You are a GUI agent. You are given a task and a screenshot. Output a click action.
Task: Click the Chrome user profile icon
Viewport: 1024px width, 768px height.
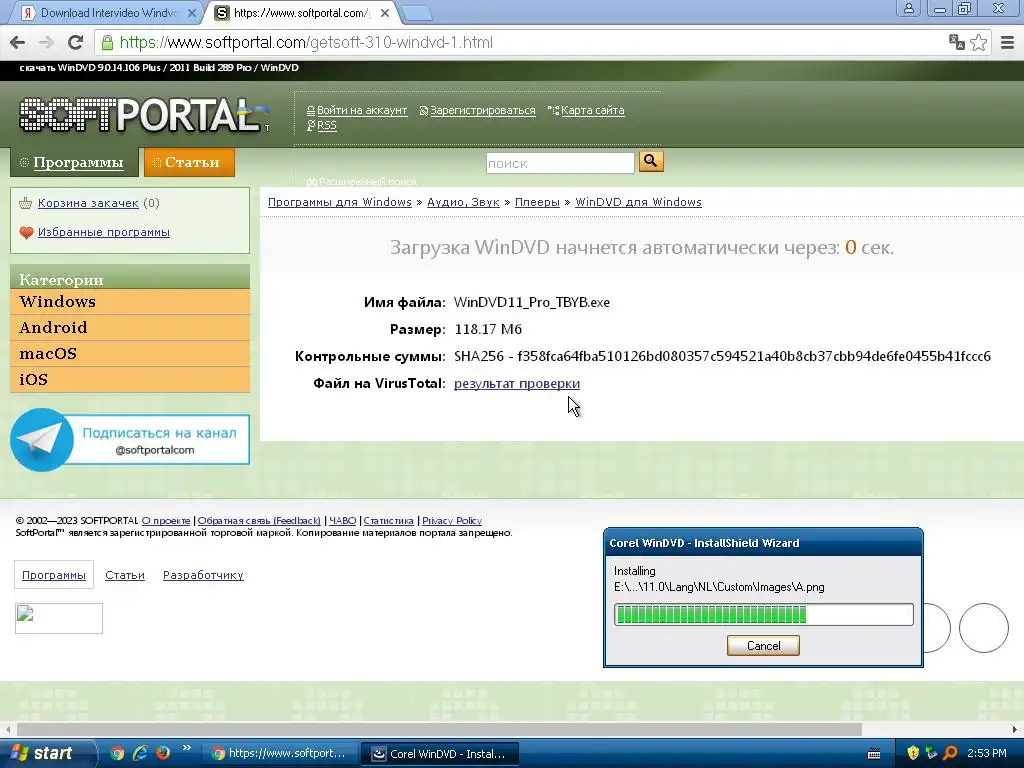[x=908, y=8]
